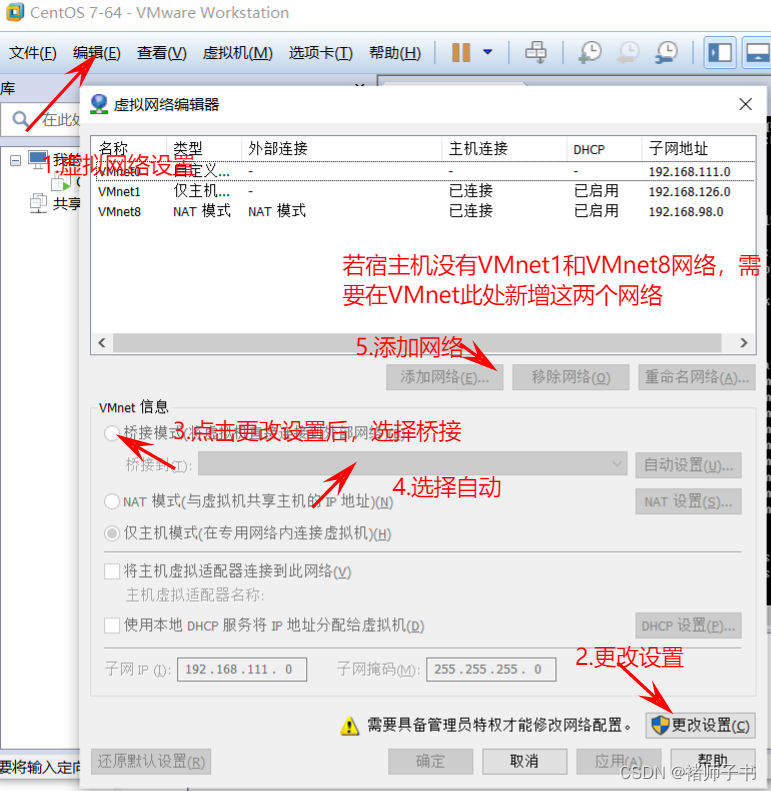
Task: Click the take snapshot icon
Action: click(x=590, y=52)
